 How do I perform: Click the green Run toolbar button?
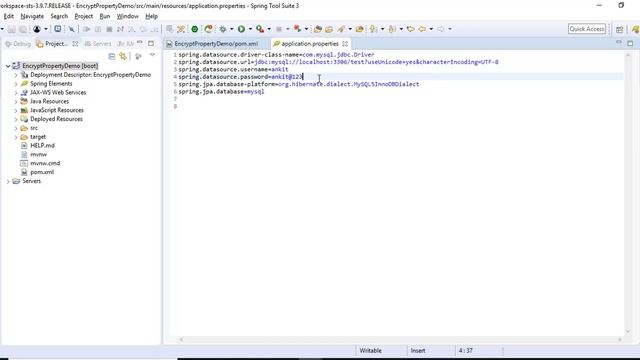241,29
